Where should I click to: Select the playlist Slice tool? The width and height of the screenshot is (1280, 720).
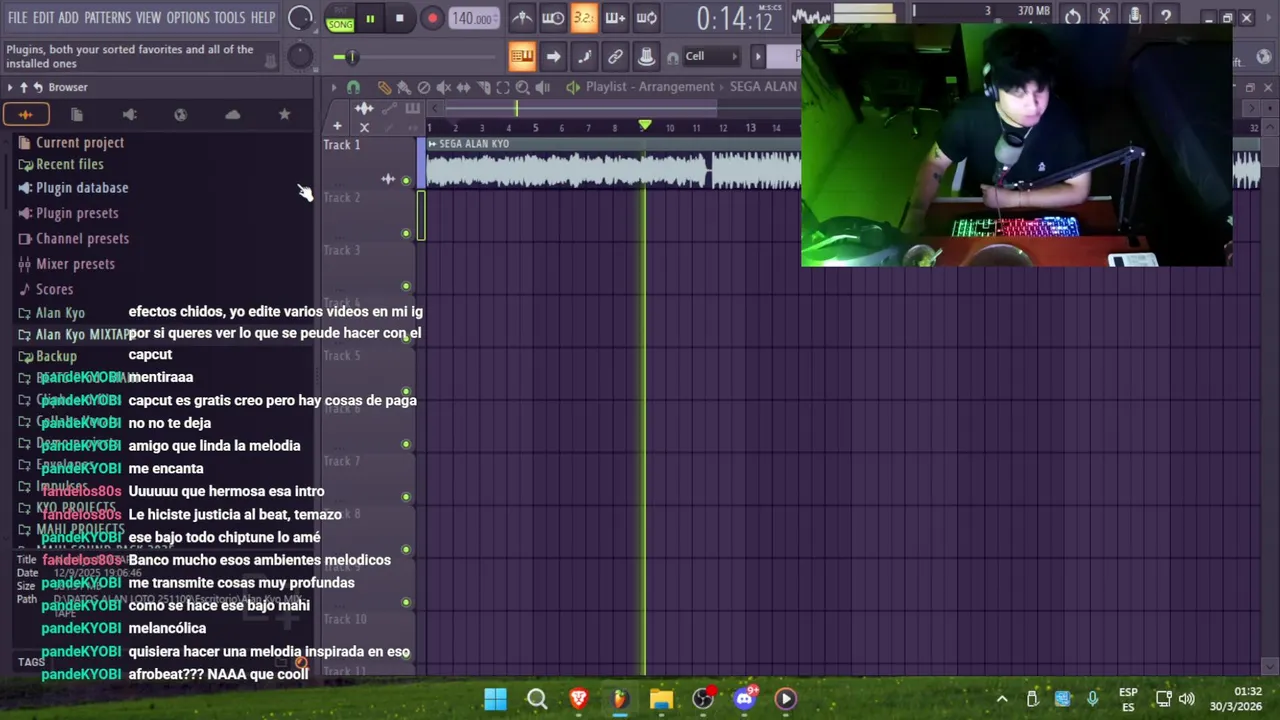pyautogui.click(x=483, y=88)
